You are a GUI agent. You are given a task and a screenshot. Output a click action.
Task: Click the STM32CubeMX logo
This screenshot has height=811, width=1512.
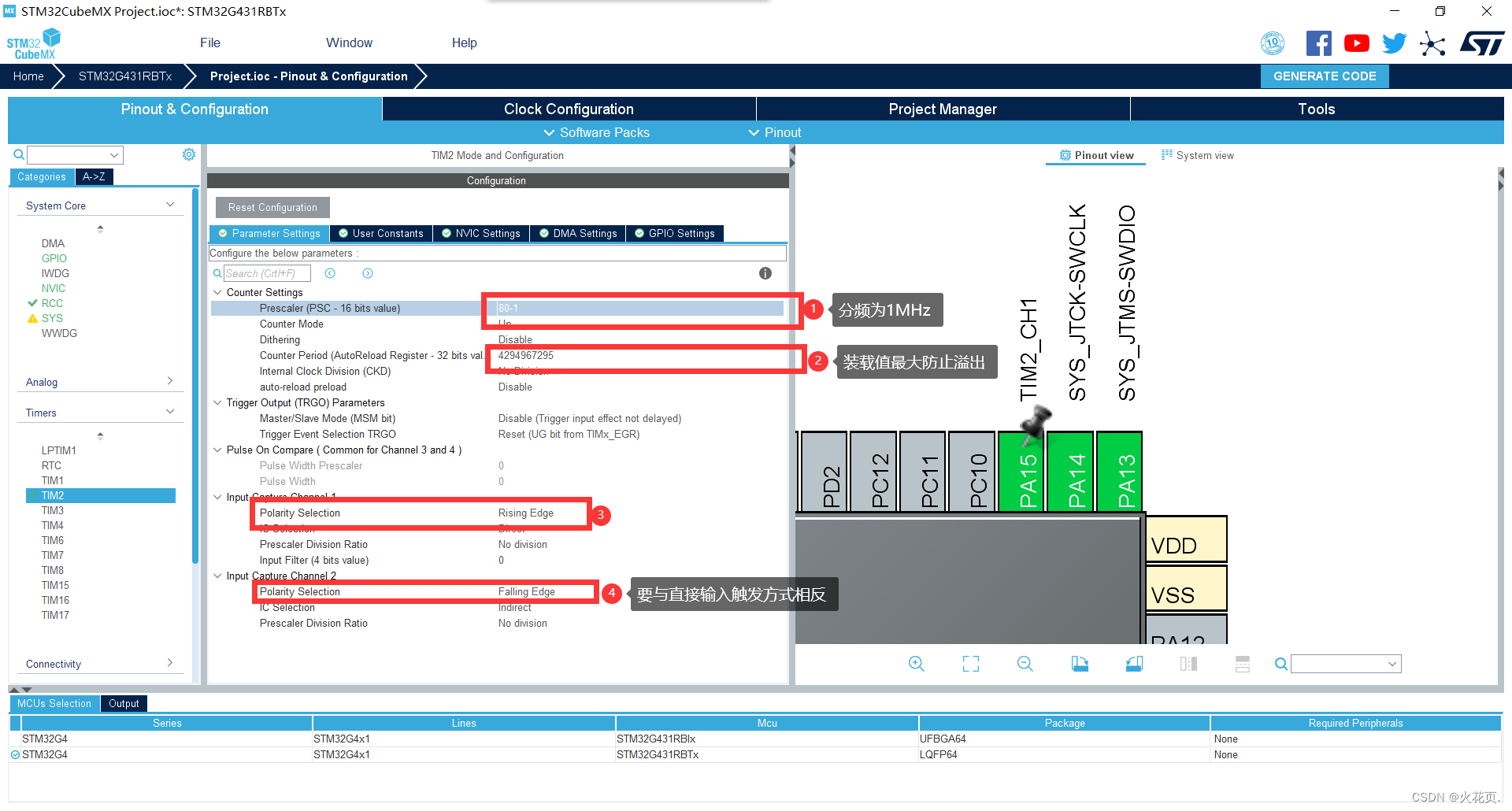(x=34, y=44)
